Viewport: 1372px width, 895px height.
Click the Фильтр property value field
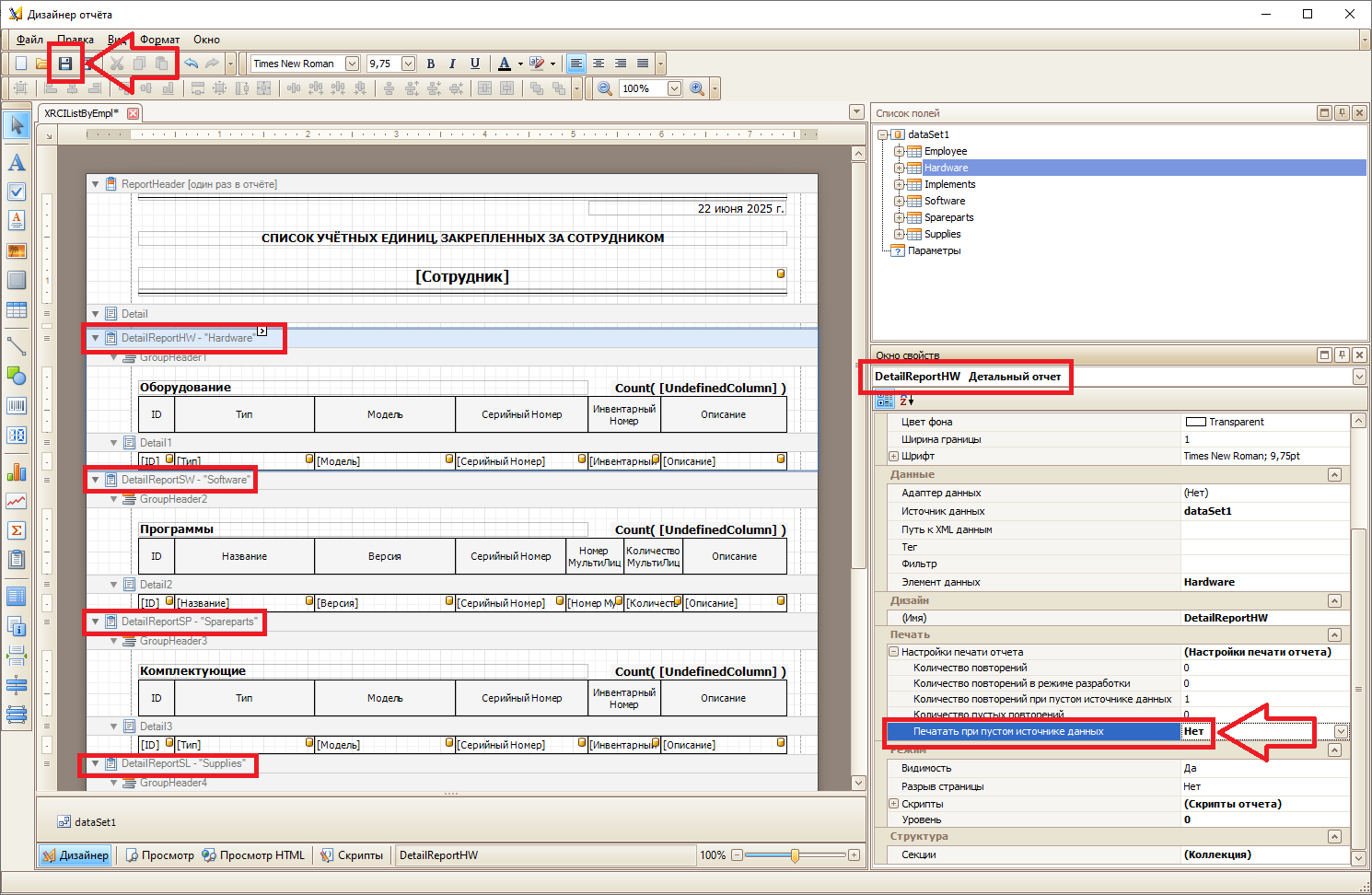[1265, 564]
